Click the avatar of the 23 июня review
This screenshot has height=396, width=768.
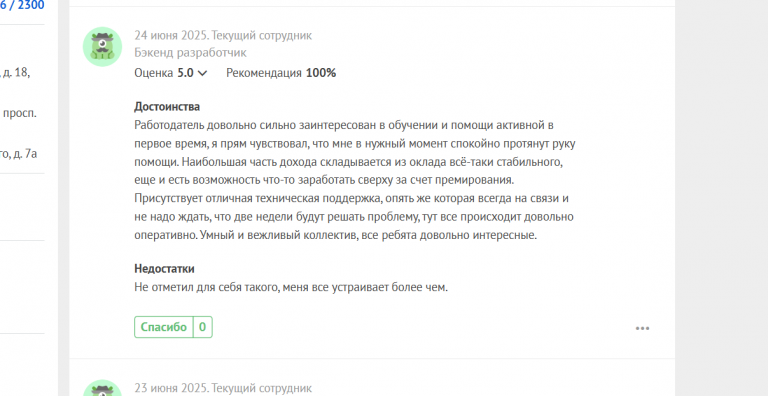click(x=102, y=388)
